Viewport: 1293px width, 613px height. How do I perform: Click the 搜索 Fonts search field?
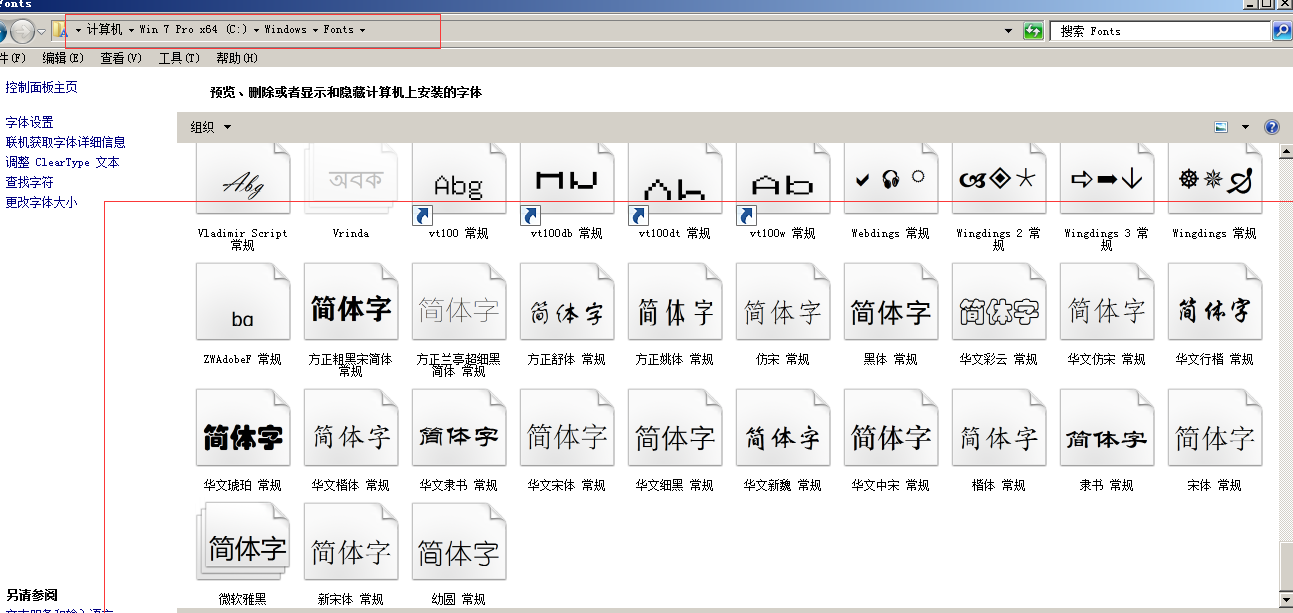tap(1160, 31)
